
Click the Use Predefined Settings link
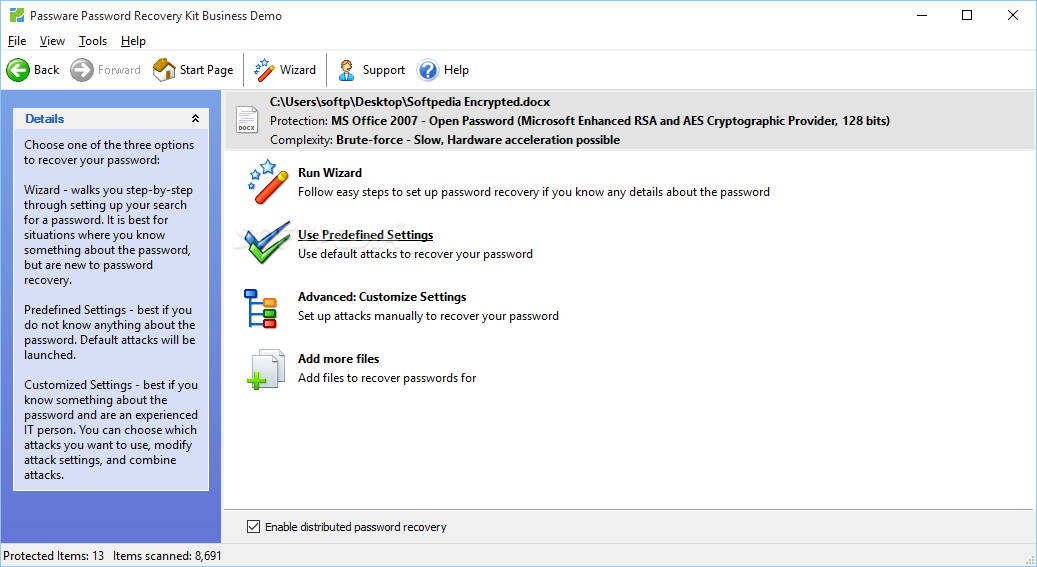tap(365, 235)
